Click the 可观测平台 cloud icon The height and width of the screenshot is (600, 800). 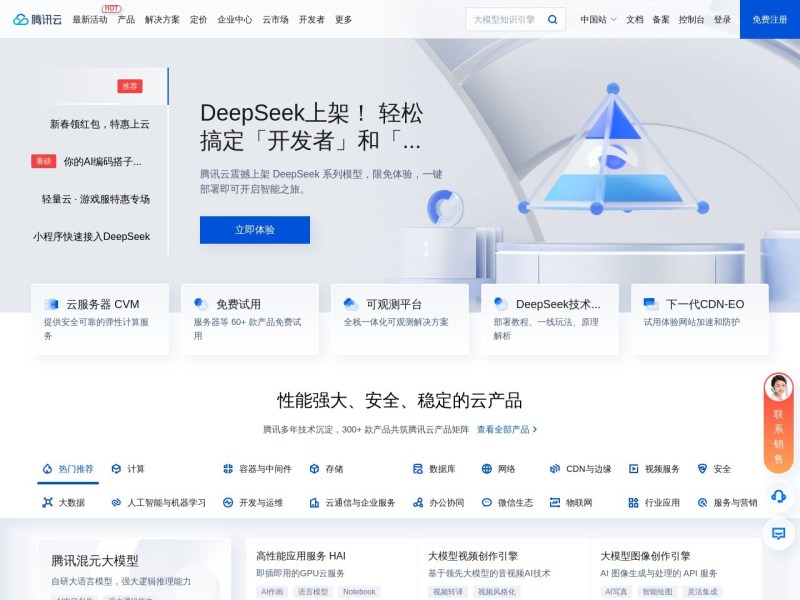point(351,304)
